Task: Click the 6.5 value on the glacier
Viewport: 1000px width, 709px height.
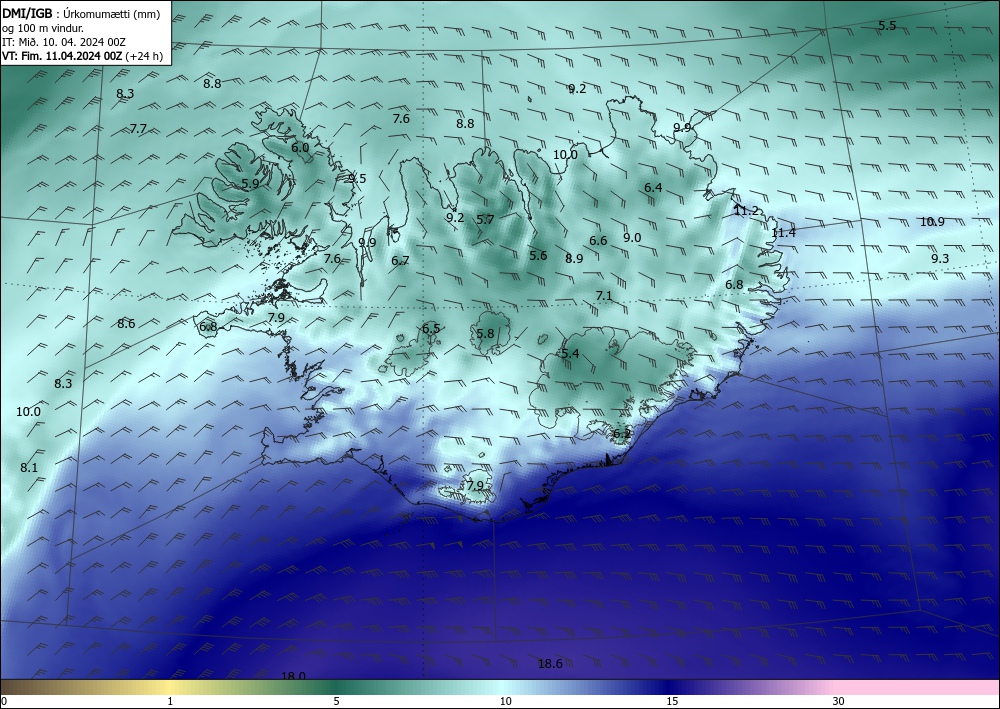Action: pyautogui.click(x=431, y=328)
